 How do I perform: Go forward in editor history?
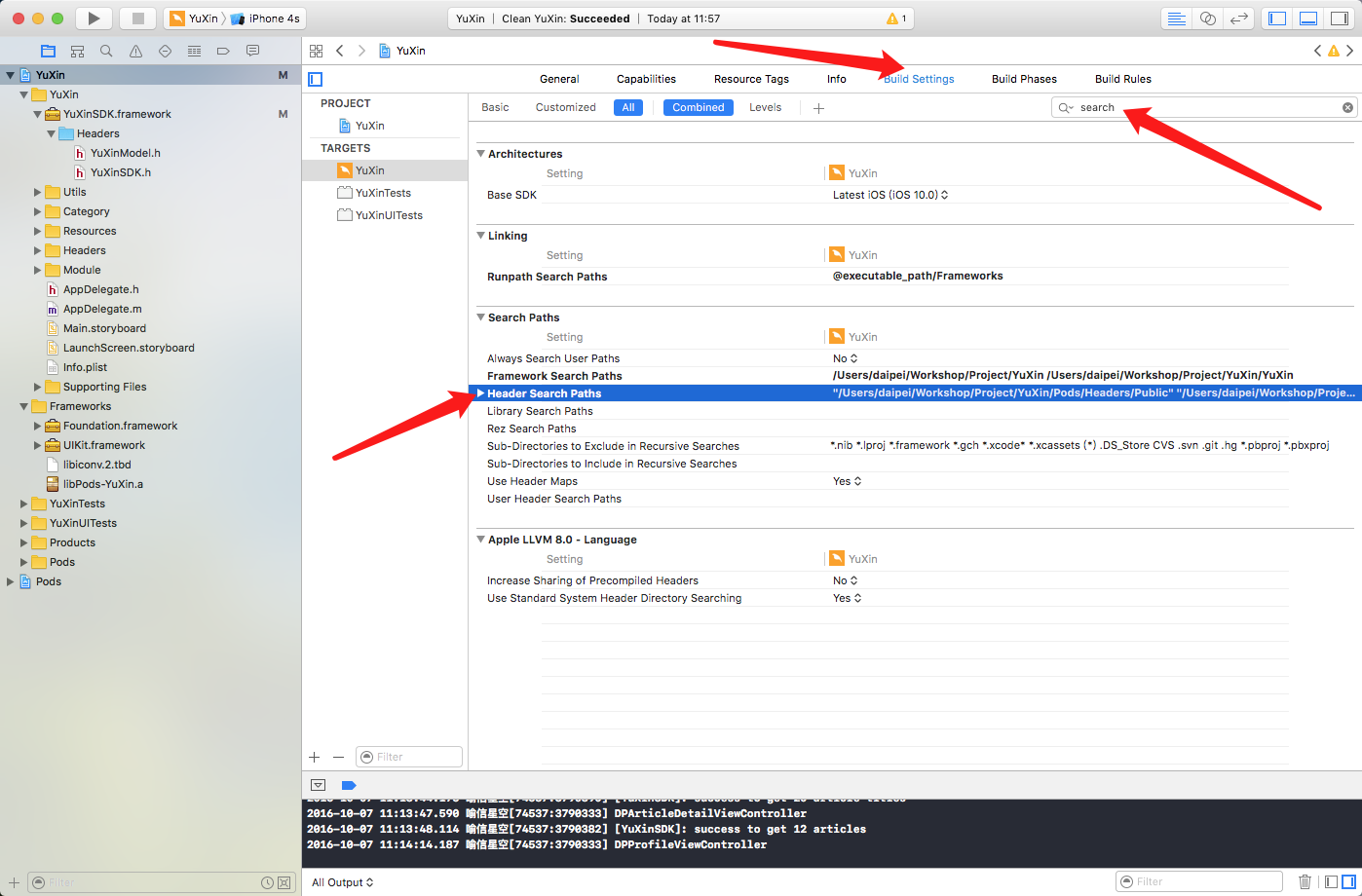(x=361, y=51)
